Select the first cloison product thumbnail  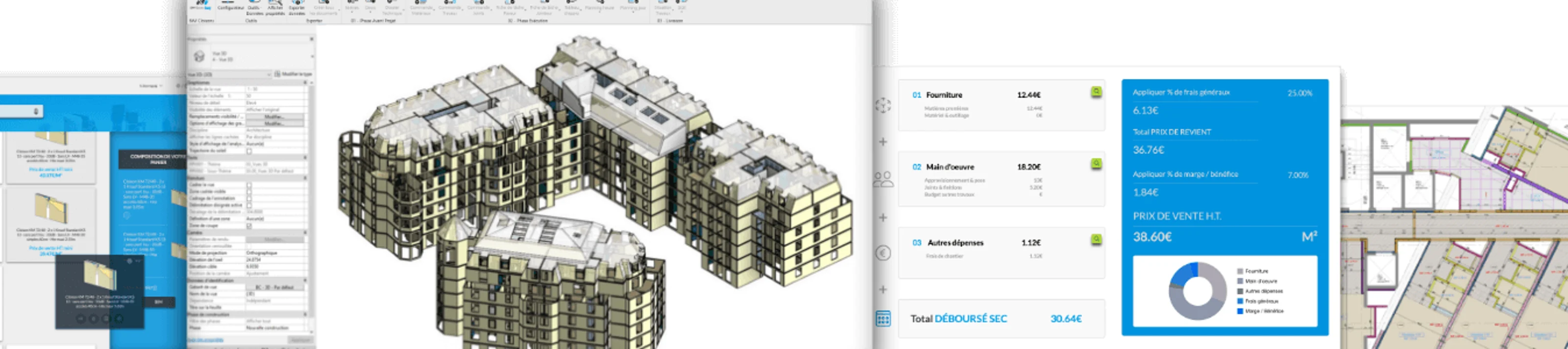tap(50, 138)
